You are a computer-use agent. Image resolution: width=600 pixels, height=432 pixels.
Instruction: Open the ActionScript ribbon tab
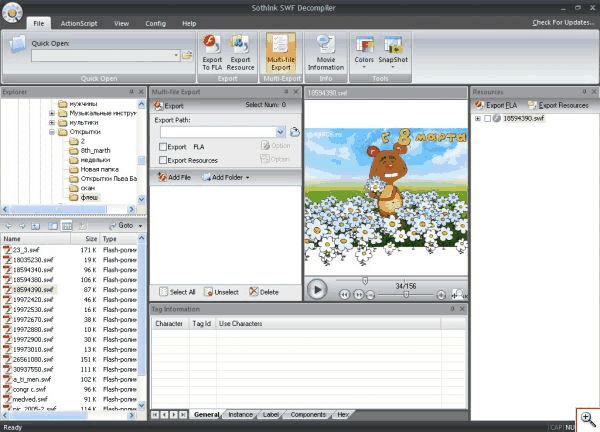(x=79, y=23)
